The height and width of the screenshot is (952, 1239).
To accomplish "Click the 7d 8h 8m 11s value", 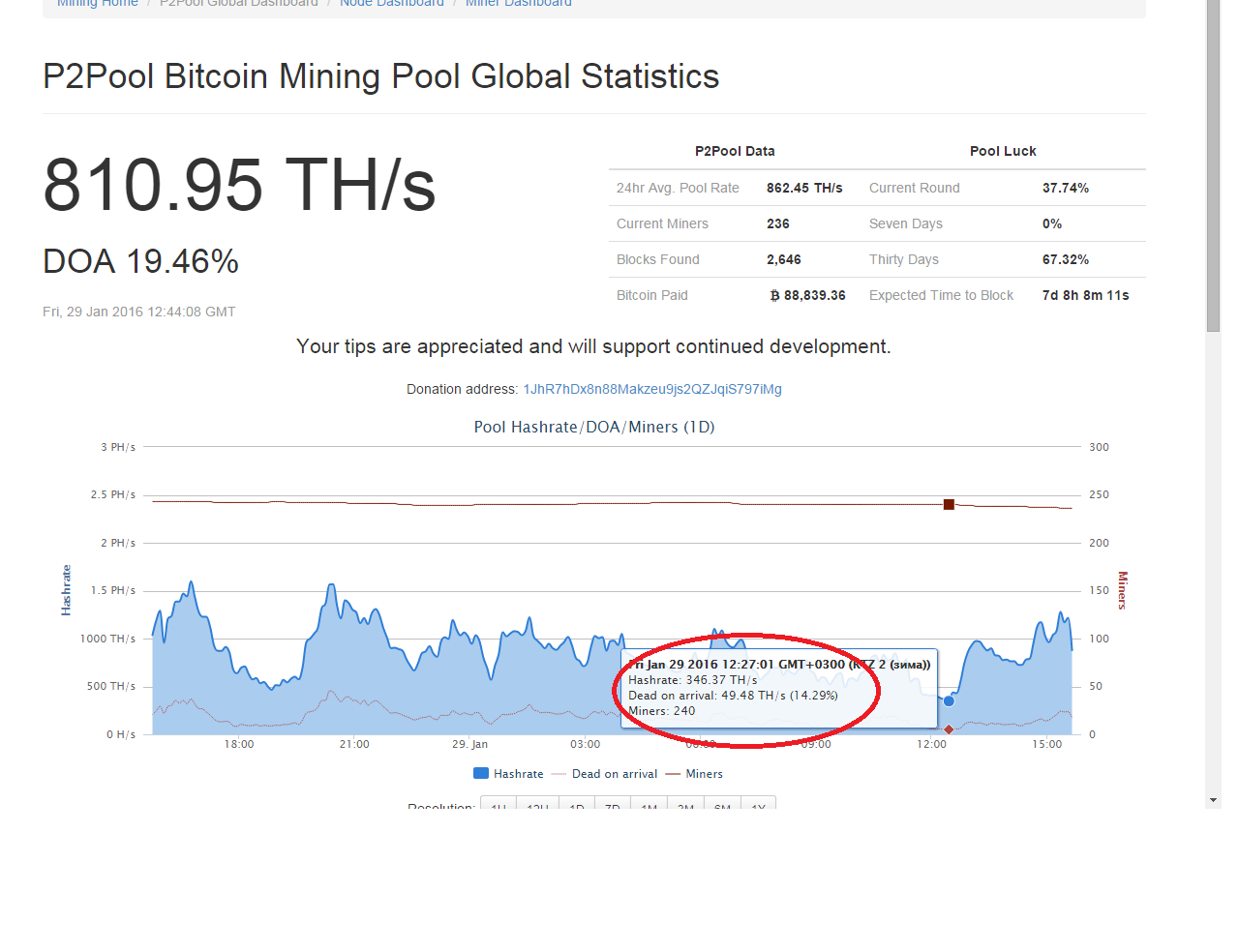I will pos(1085,295).
